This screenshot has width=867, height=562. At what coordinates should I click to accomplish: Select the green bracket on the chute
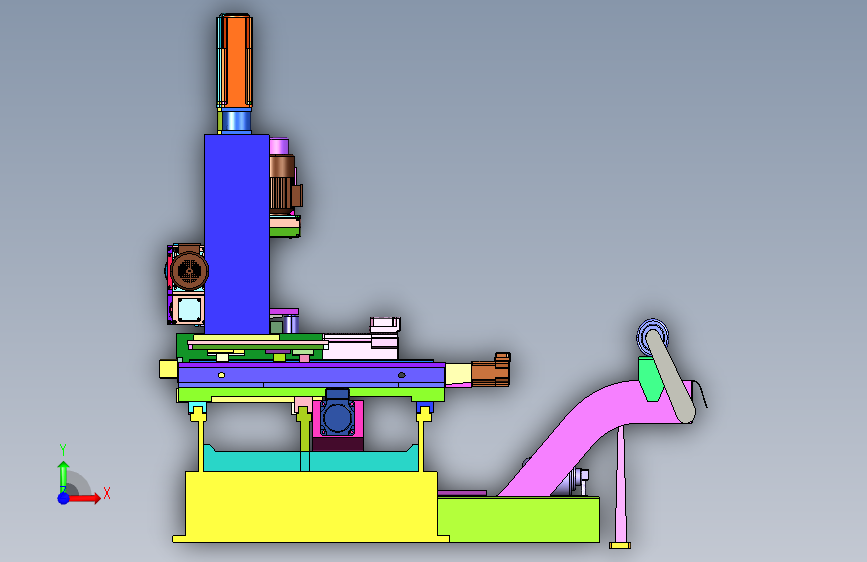pyautogui.click(x=650, y=379)
